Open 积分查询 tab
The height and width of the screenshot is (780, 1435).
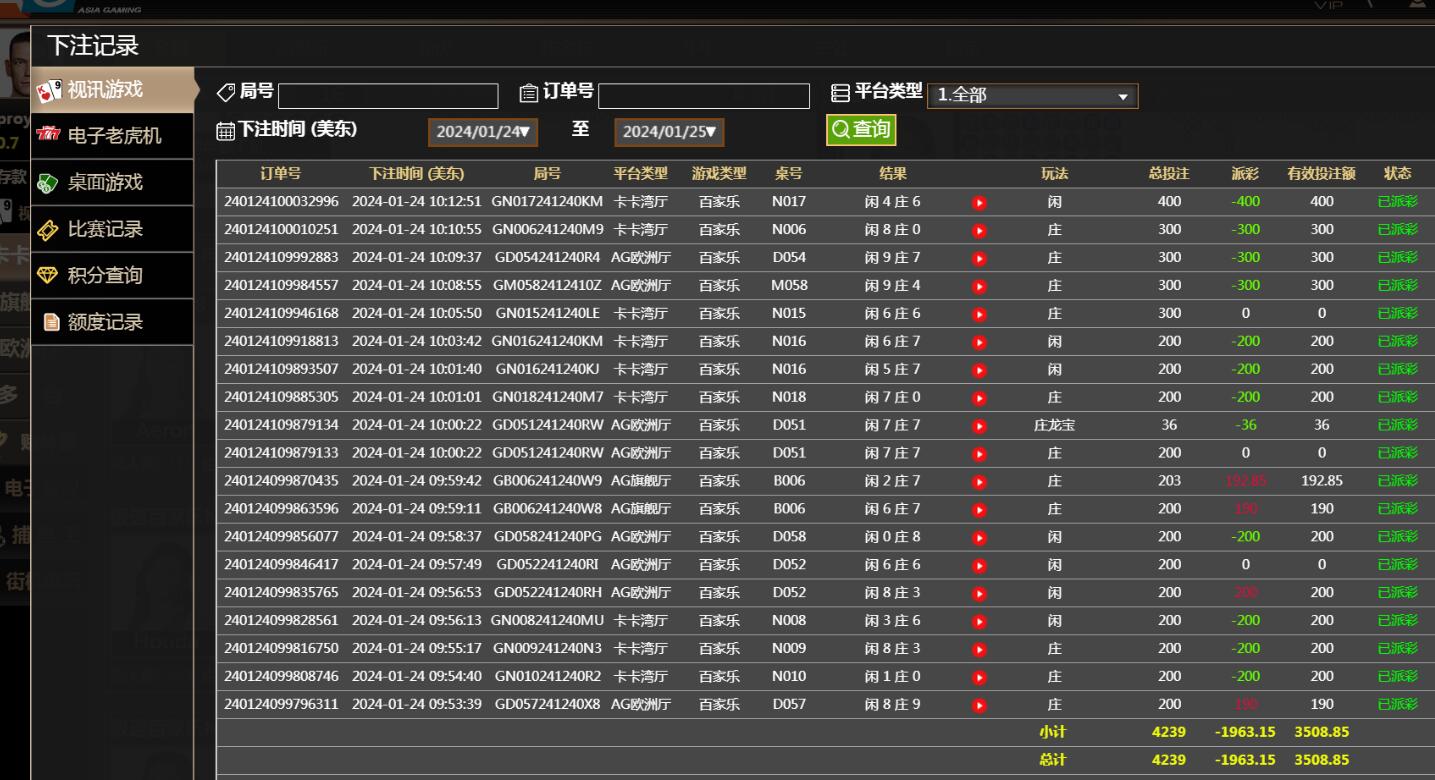[112, 276]
